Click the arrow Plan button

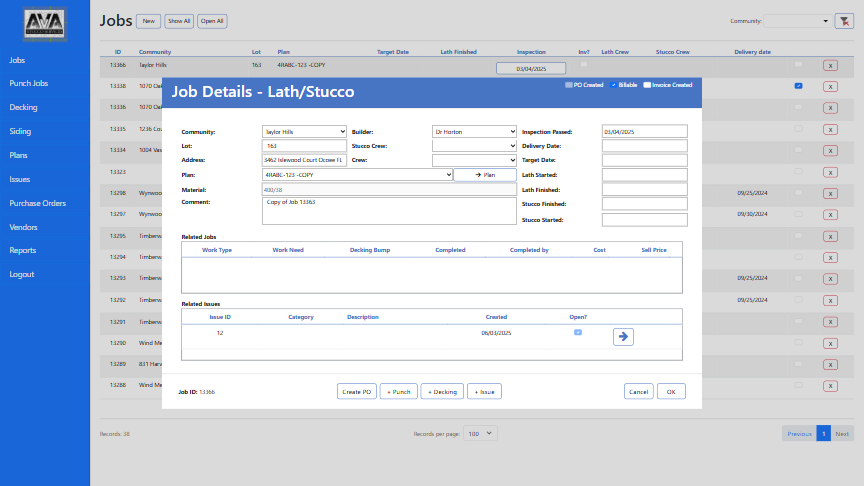485,174
